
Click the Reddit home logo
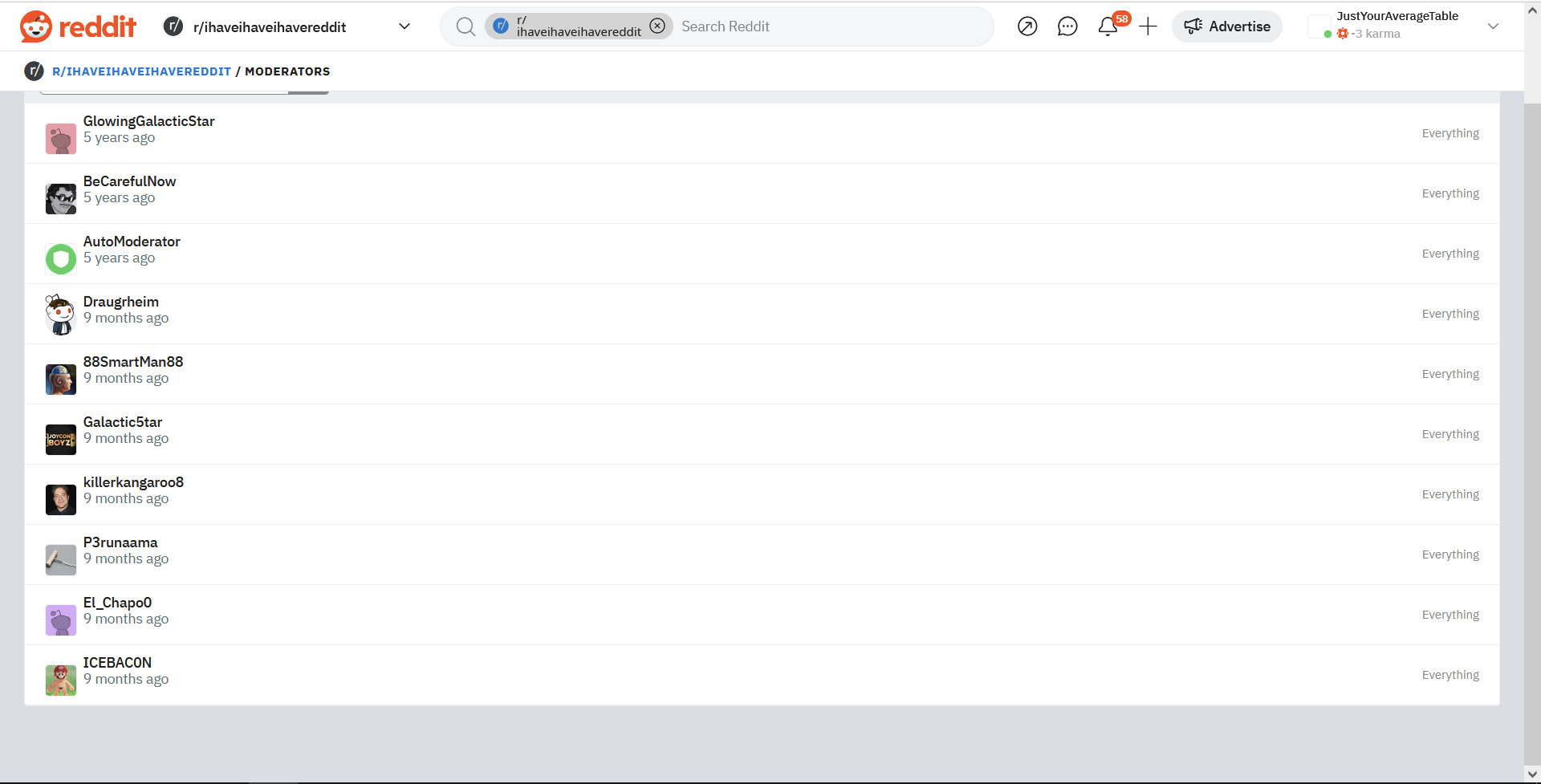point(78,26)
